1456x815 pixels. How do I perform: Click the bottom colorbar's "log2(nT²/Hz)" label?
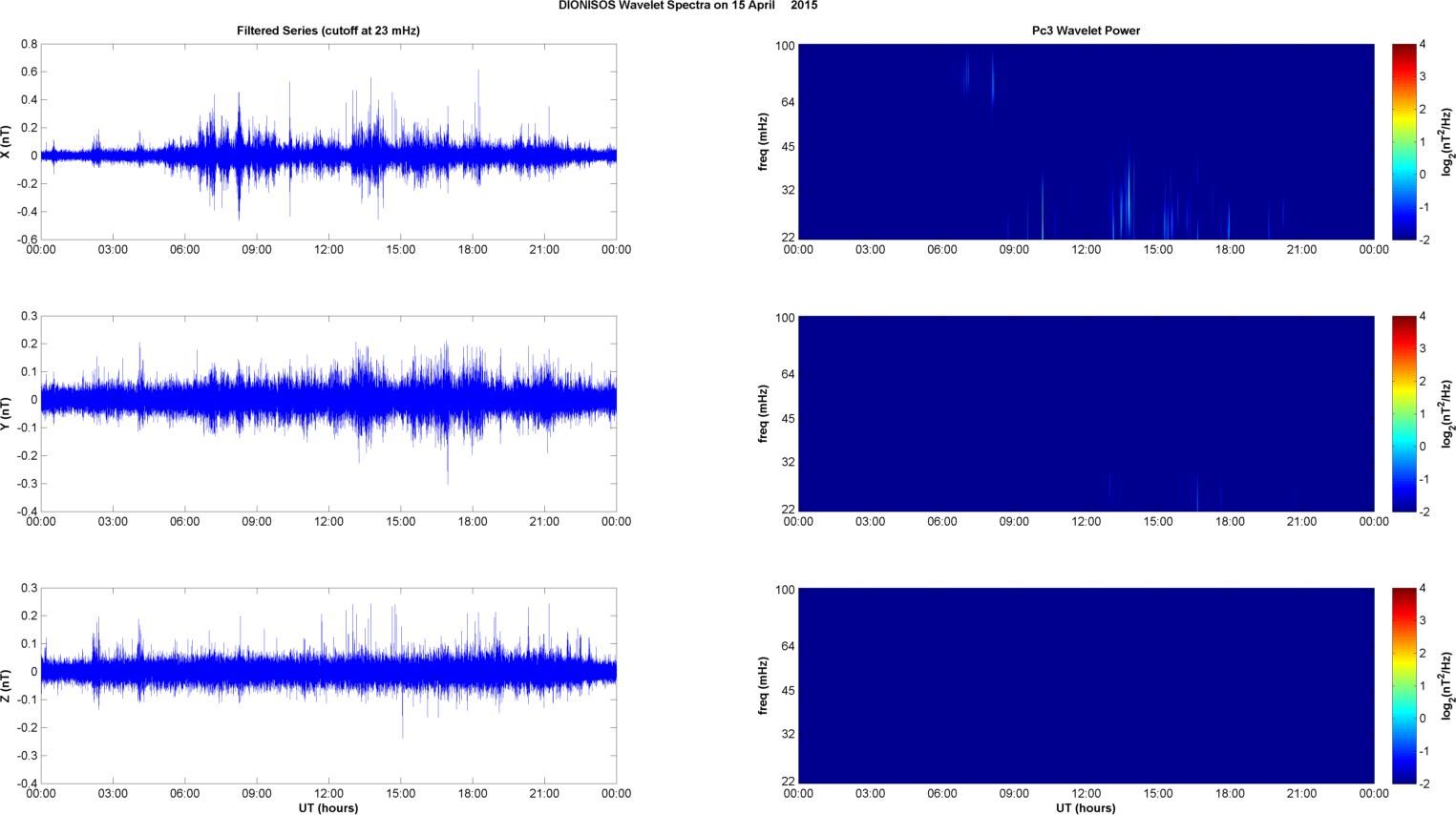[x=1447, y=685]
